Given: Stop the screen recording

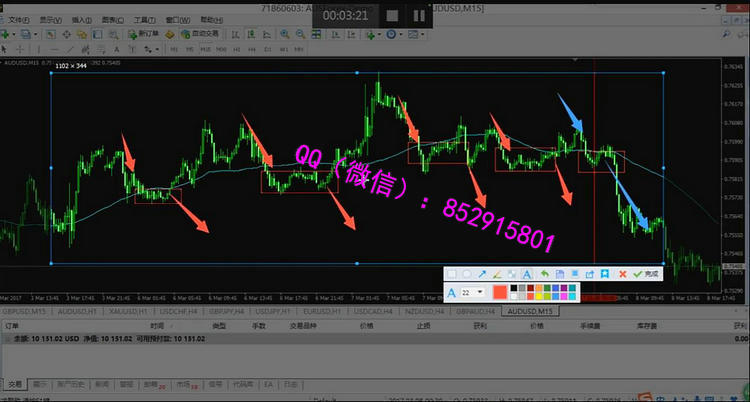Looking at the screenshot, I should click(x=393, y=15).
